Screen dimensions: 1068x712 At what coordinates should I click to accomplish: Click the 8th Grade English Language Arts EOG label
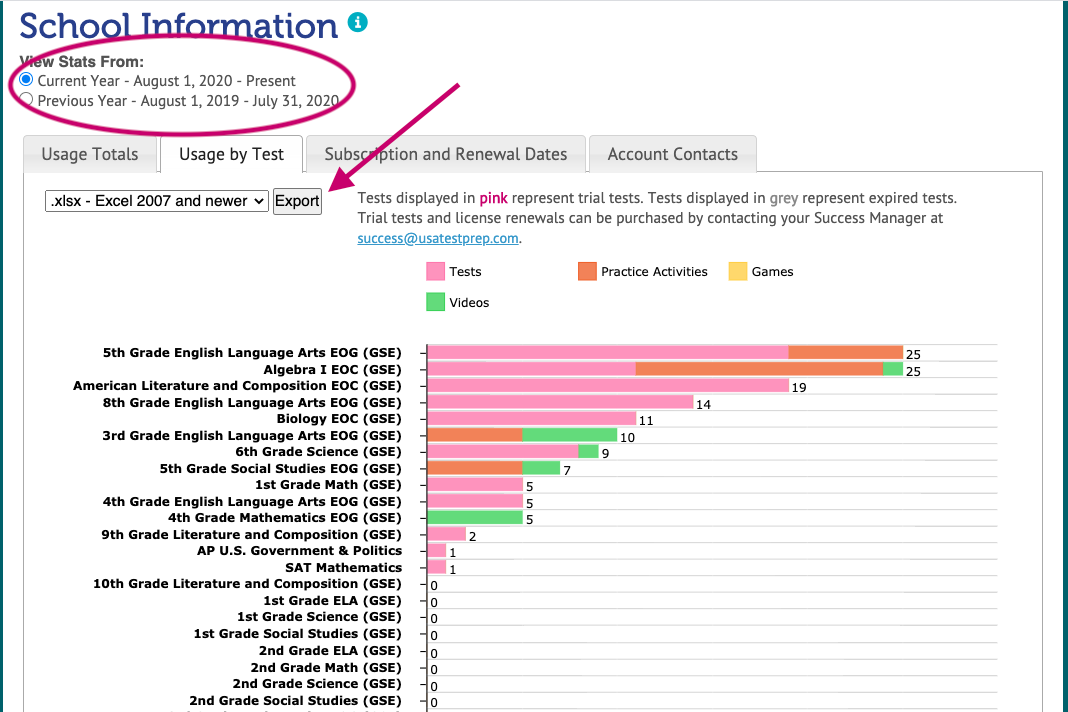(x=252, y=402)
